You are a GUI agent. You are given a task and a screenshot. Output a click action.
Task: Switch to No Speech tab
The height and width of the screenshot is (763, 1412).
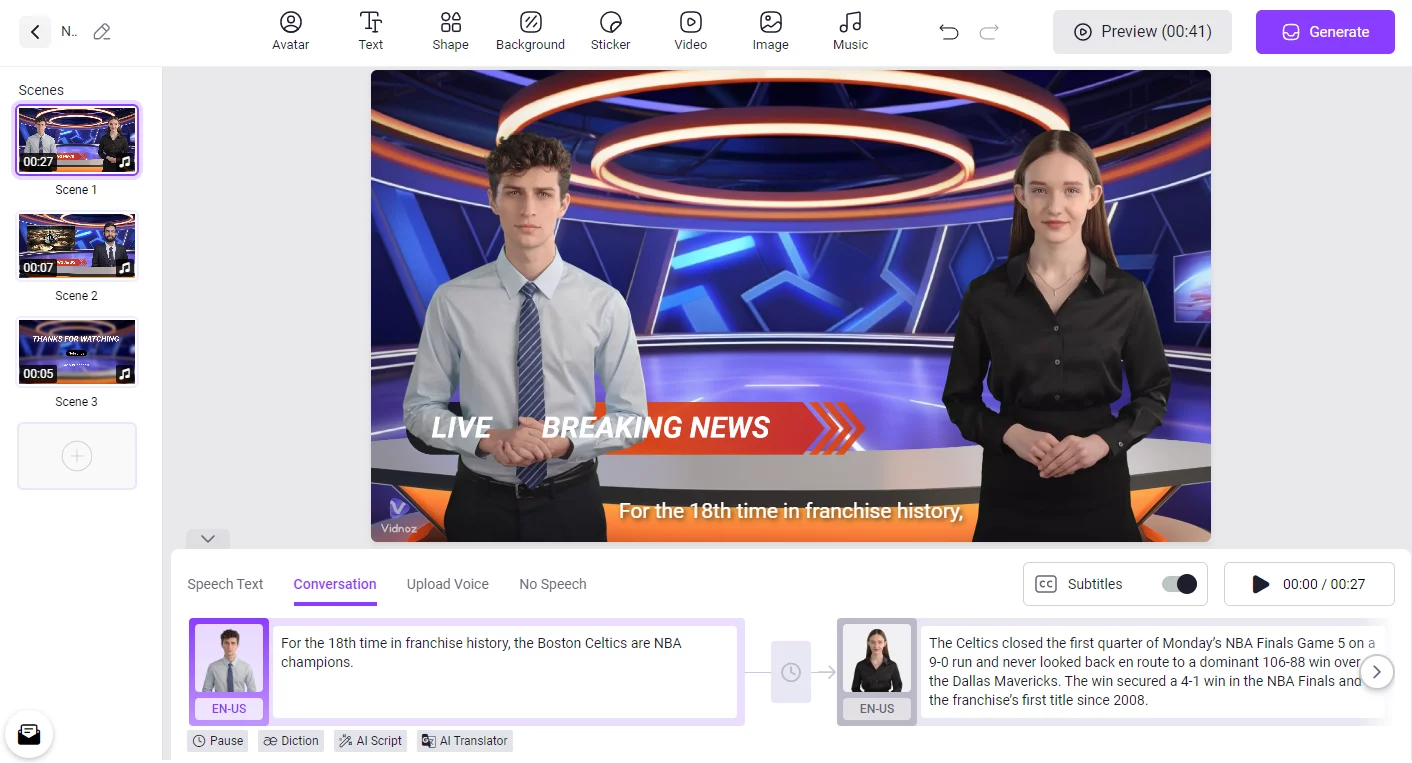[x=553, y=584]
